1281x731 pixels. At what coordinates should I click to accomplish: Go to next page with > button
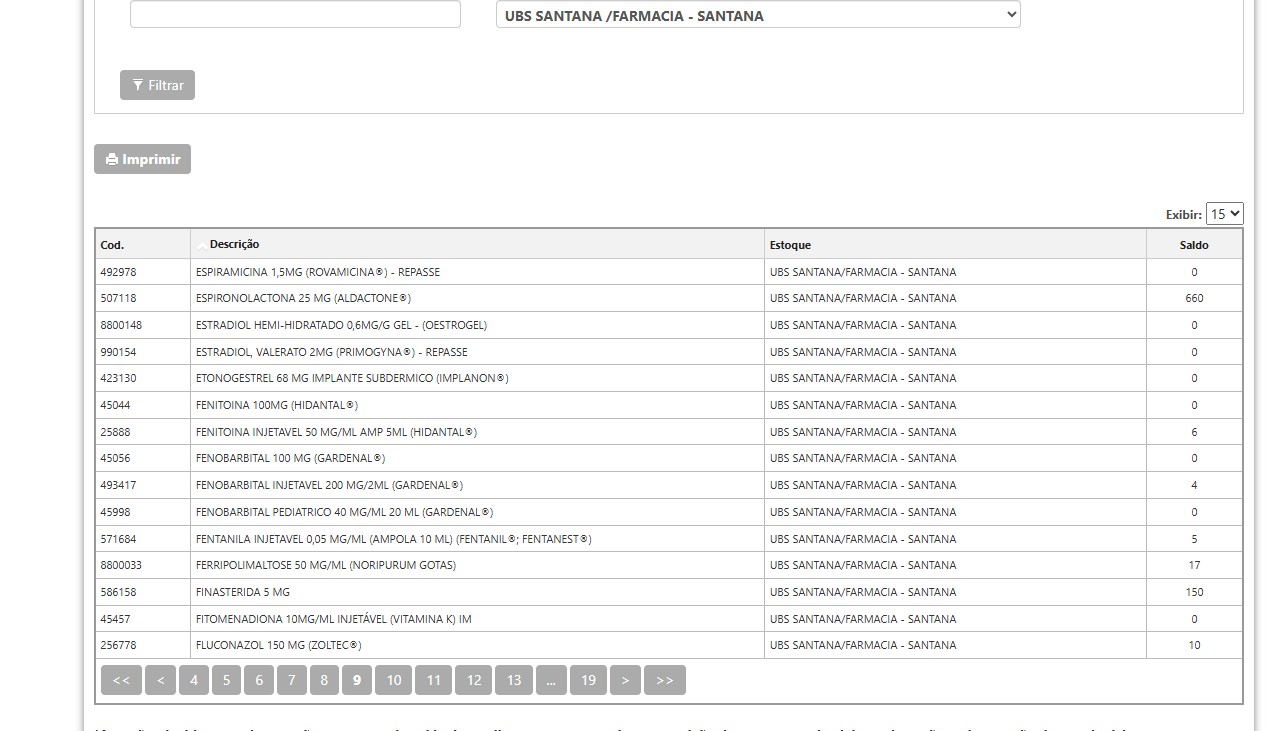pos(625,680)
